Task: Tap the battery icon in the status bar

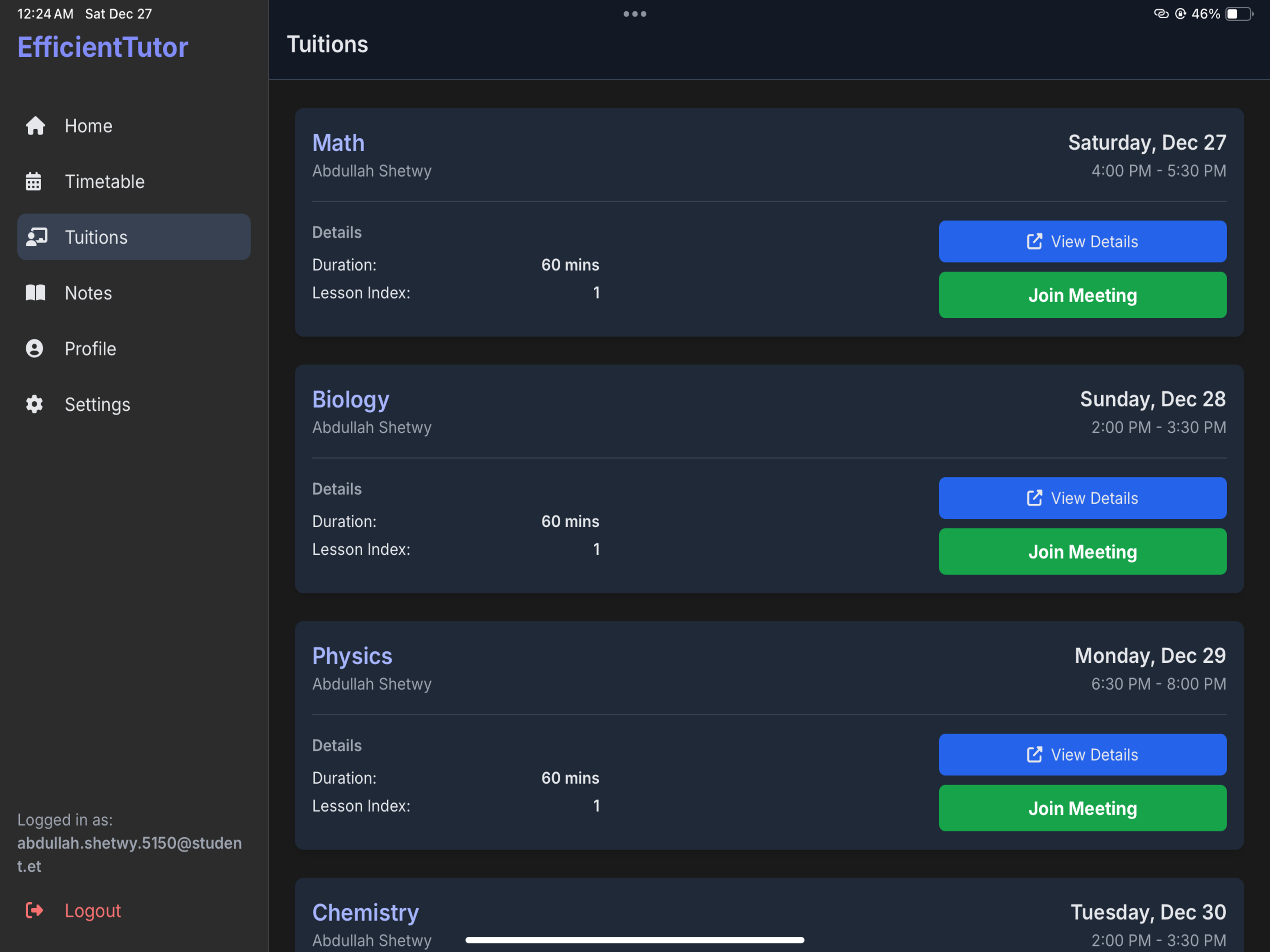Action: pos(1239,14)
